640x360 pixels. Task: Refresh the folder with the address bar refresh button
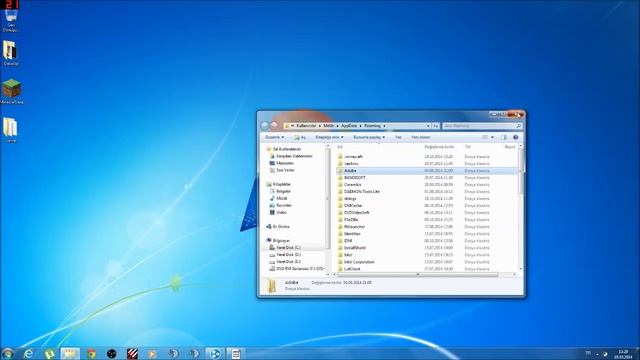(x=436, y=126)
